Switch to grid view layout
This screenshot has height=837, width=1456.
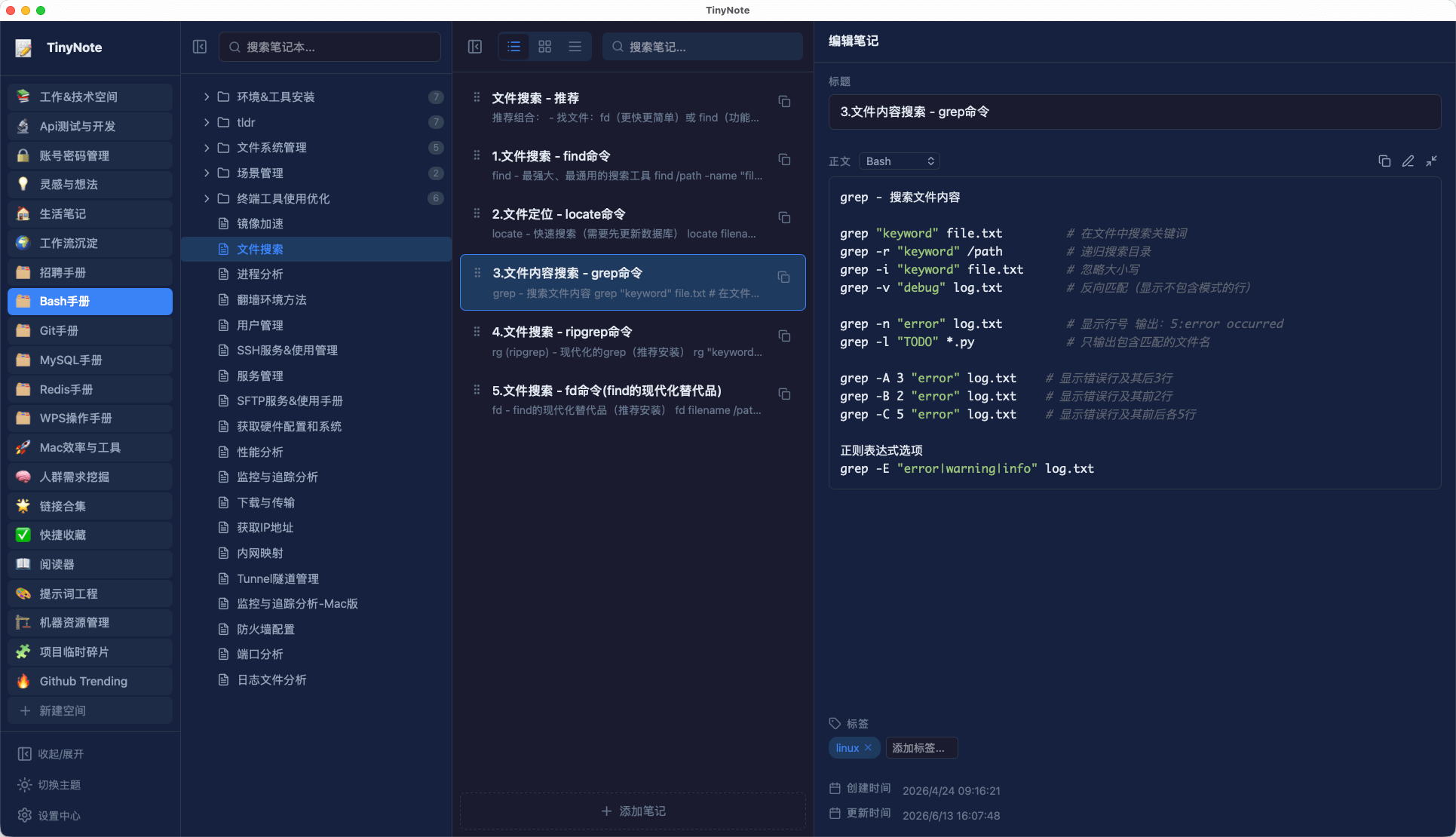(x=545, y=47)
